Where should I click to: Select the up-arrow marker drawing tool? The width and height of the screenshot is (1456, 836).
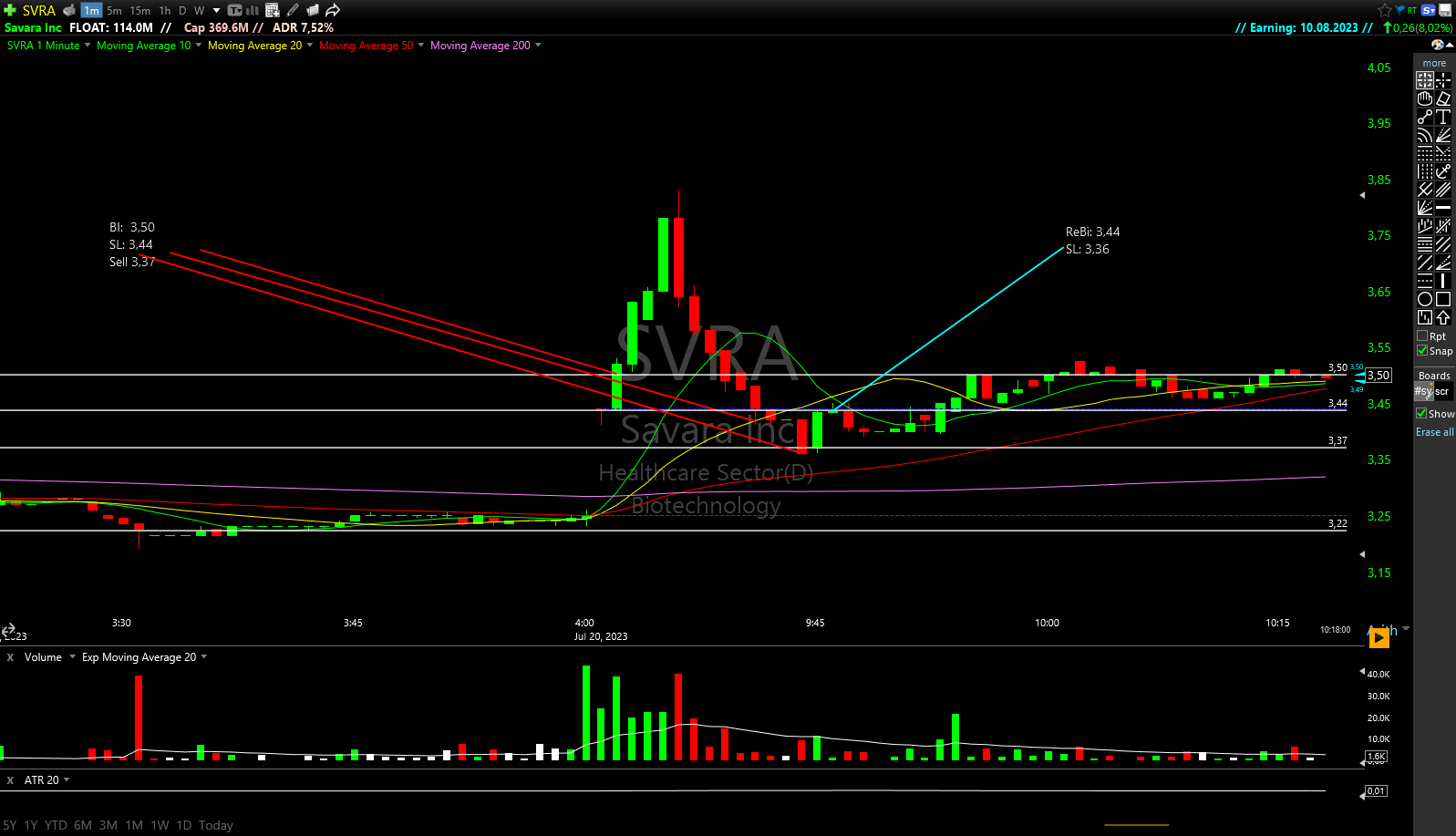[1443, 317]
